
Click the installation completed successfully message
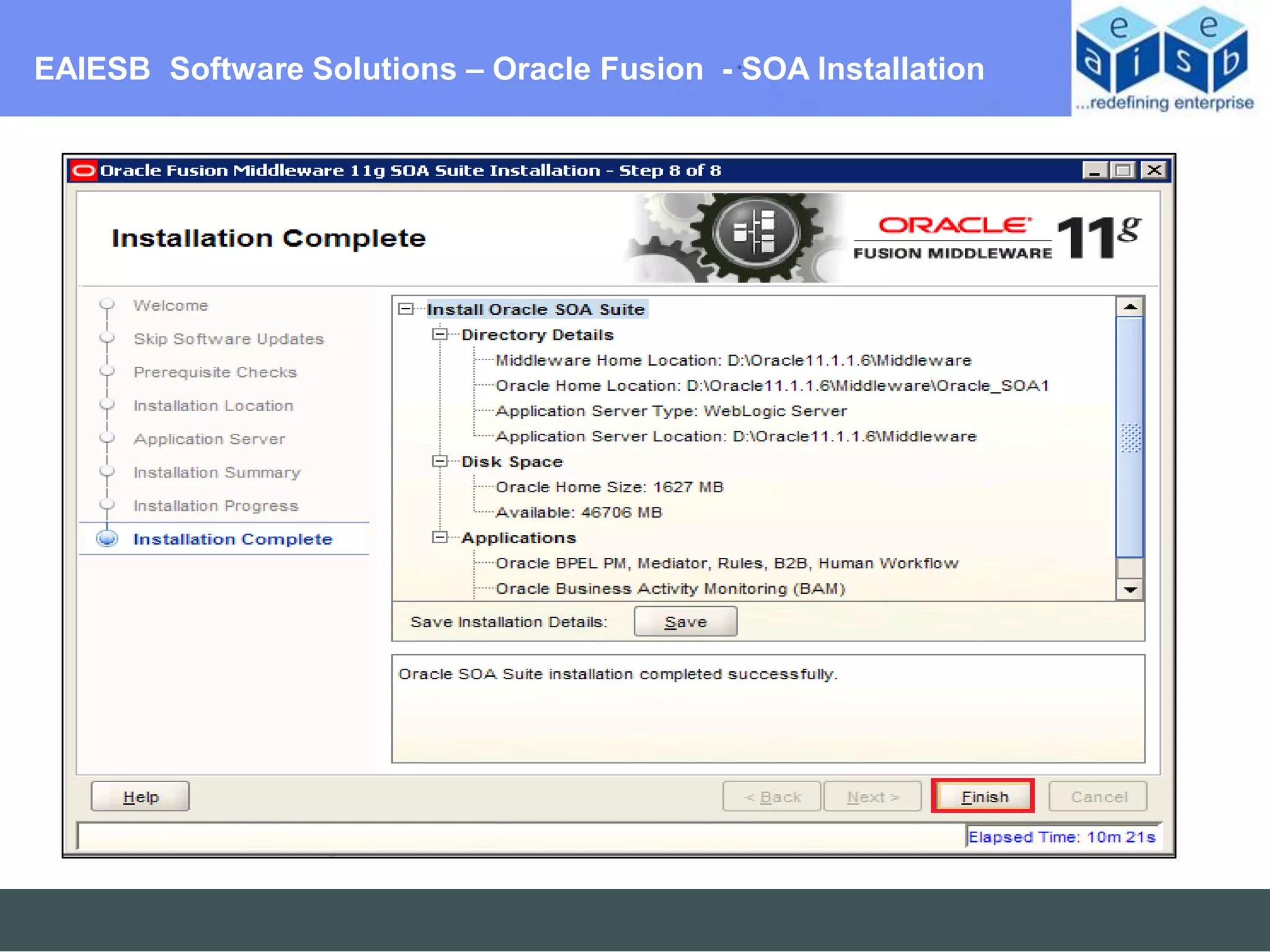pyautogui.click(x=618, y=674)
